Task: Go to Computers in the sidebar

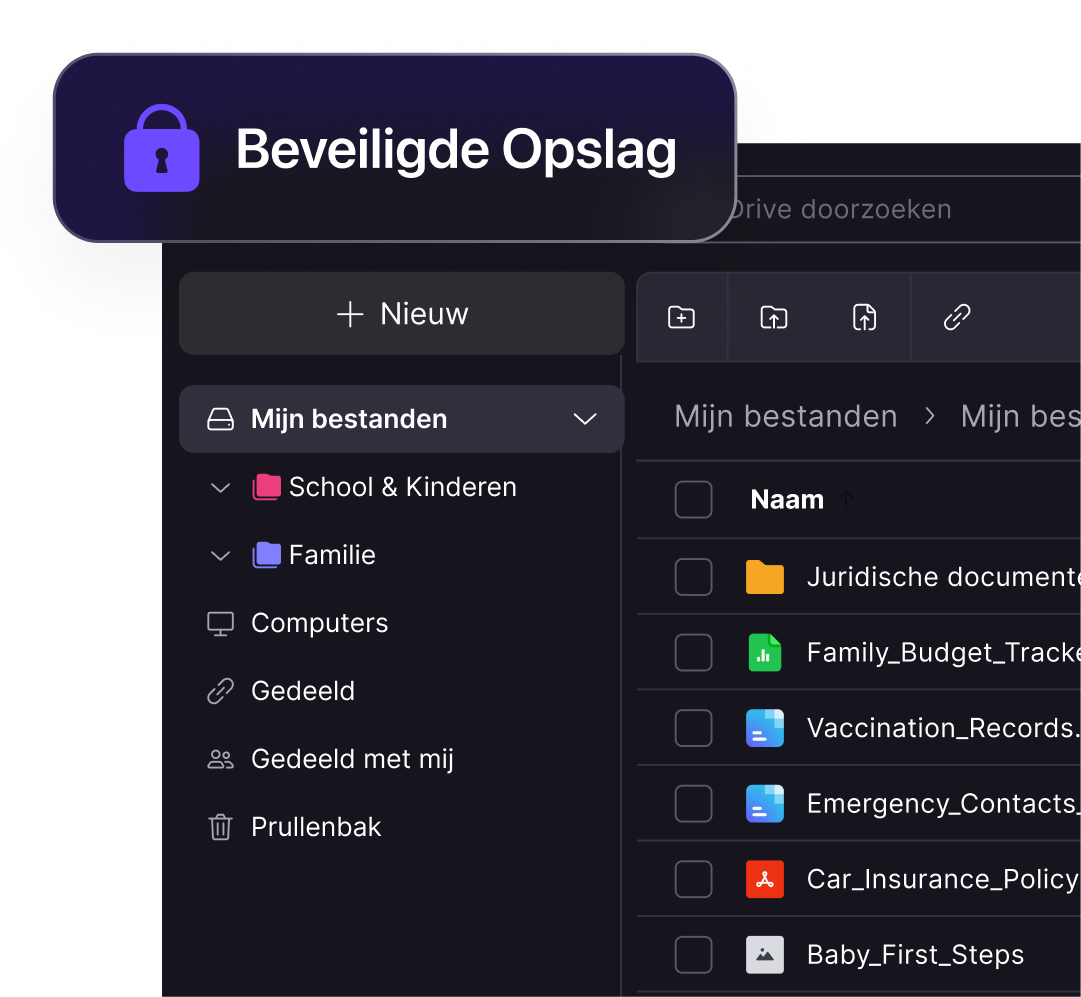Action: (x=319, y=623)
